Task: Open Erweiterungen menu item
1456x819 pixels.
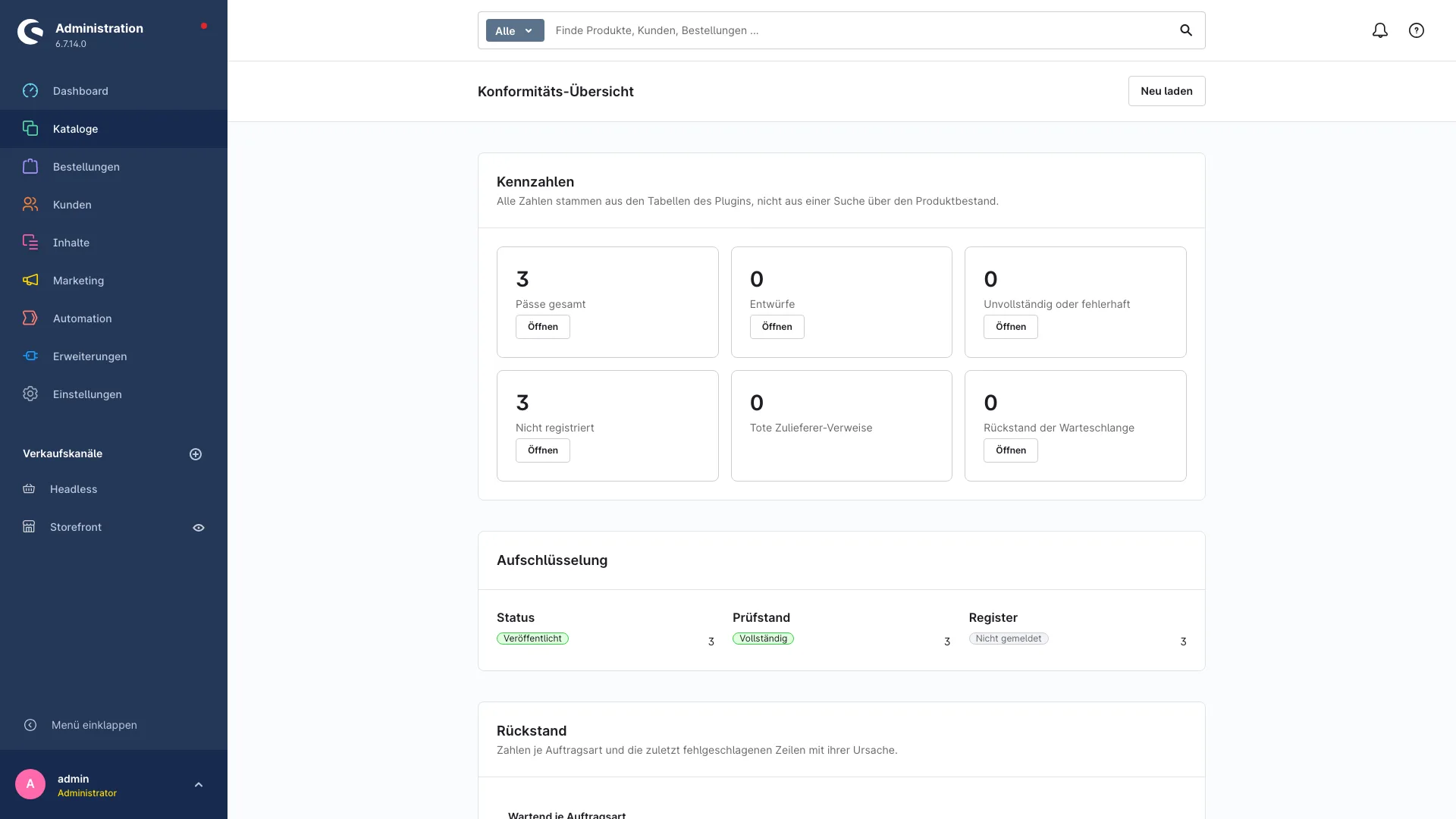Action: tap(114, 356)
